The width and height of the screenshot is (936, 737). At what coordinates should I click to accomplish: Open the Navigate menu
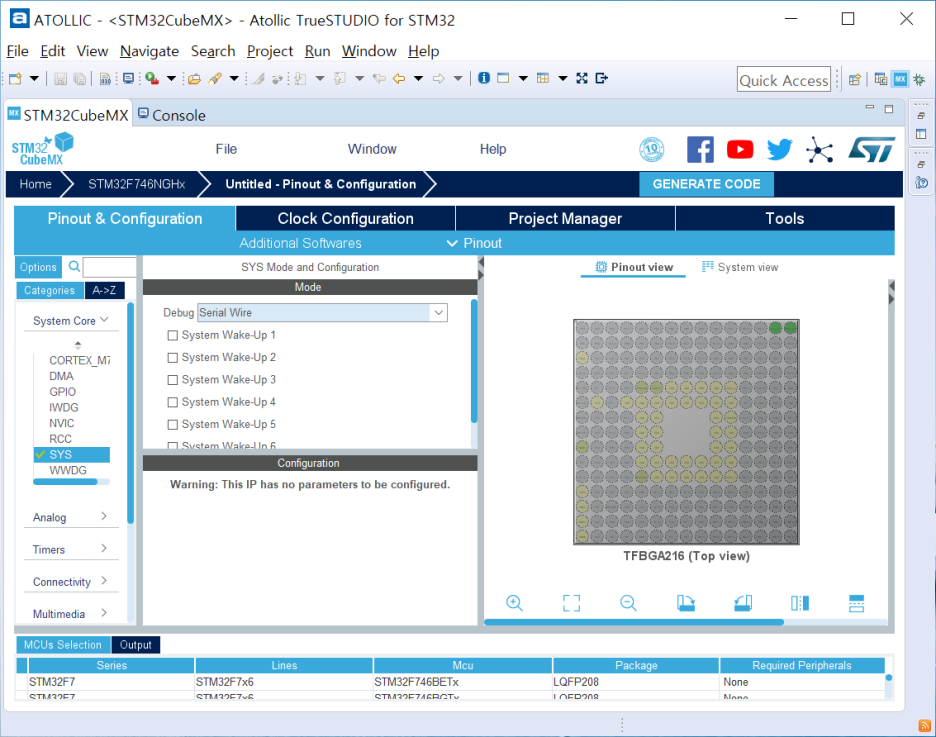click(x=149, y=51)
